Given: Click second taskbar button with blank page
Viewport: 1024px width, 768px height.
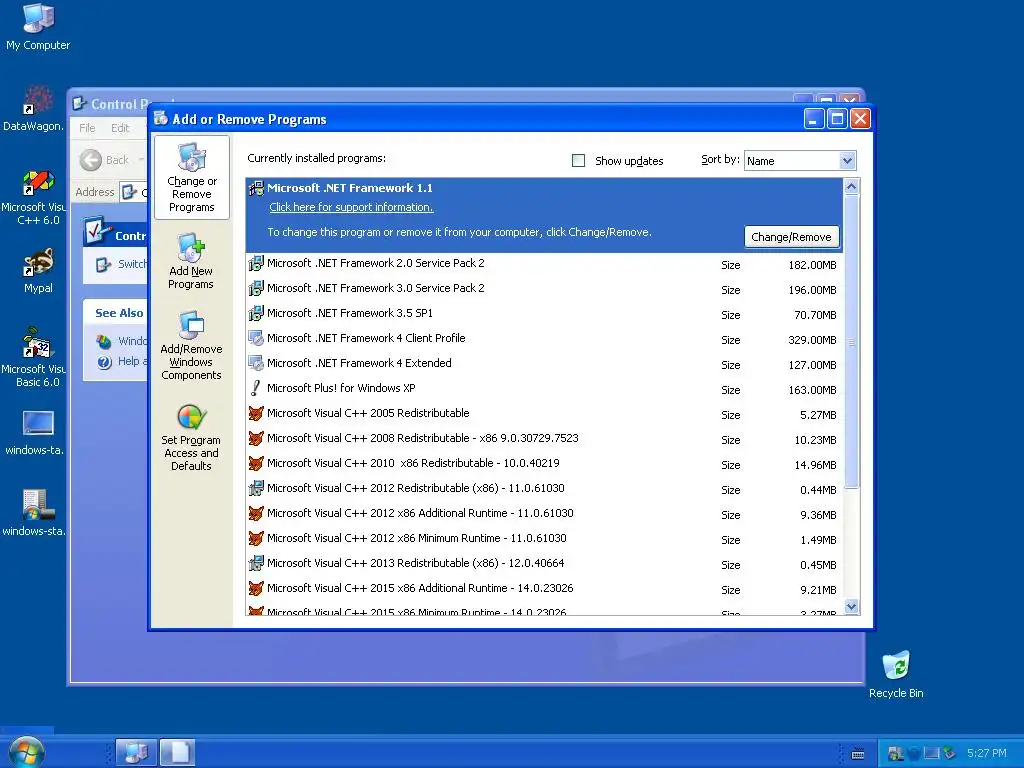Looking at the screenshot, I should [178, 752].
